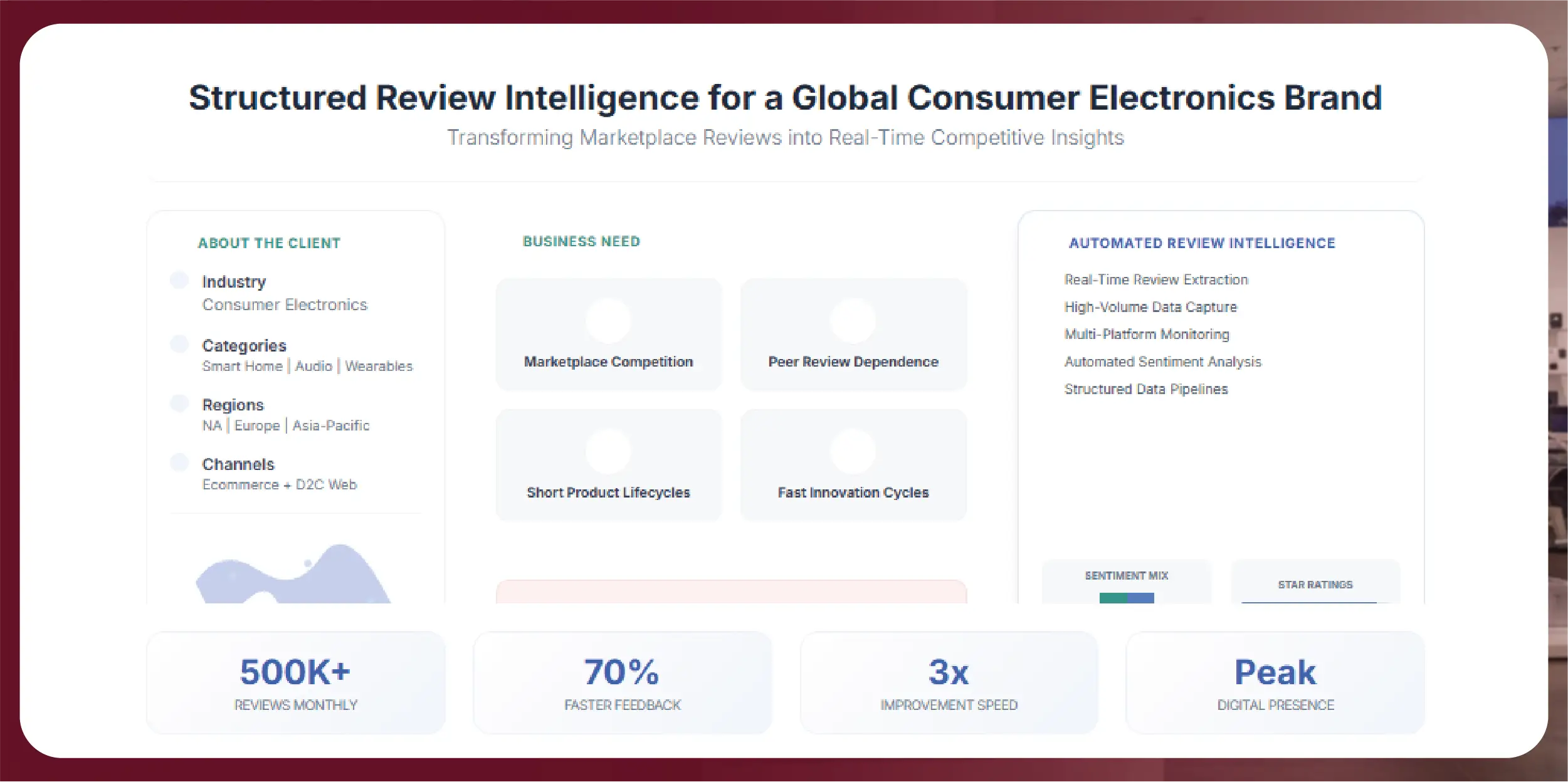Click the round icon above Peer Review Dependence
The width and height of the screenshot is (1568, 782).
coord(853,320)
